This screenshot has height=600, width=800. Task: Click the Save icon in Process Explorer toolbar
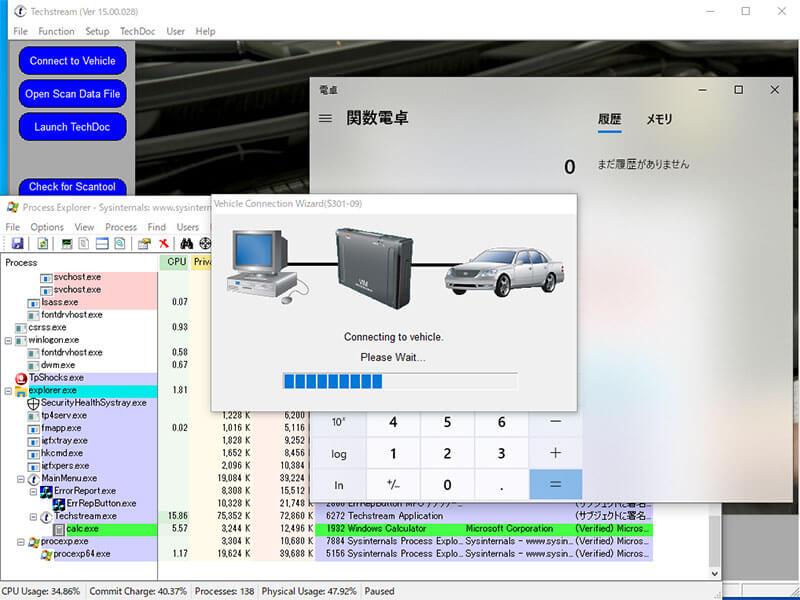point(17,243)
